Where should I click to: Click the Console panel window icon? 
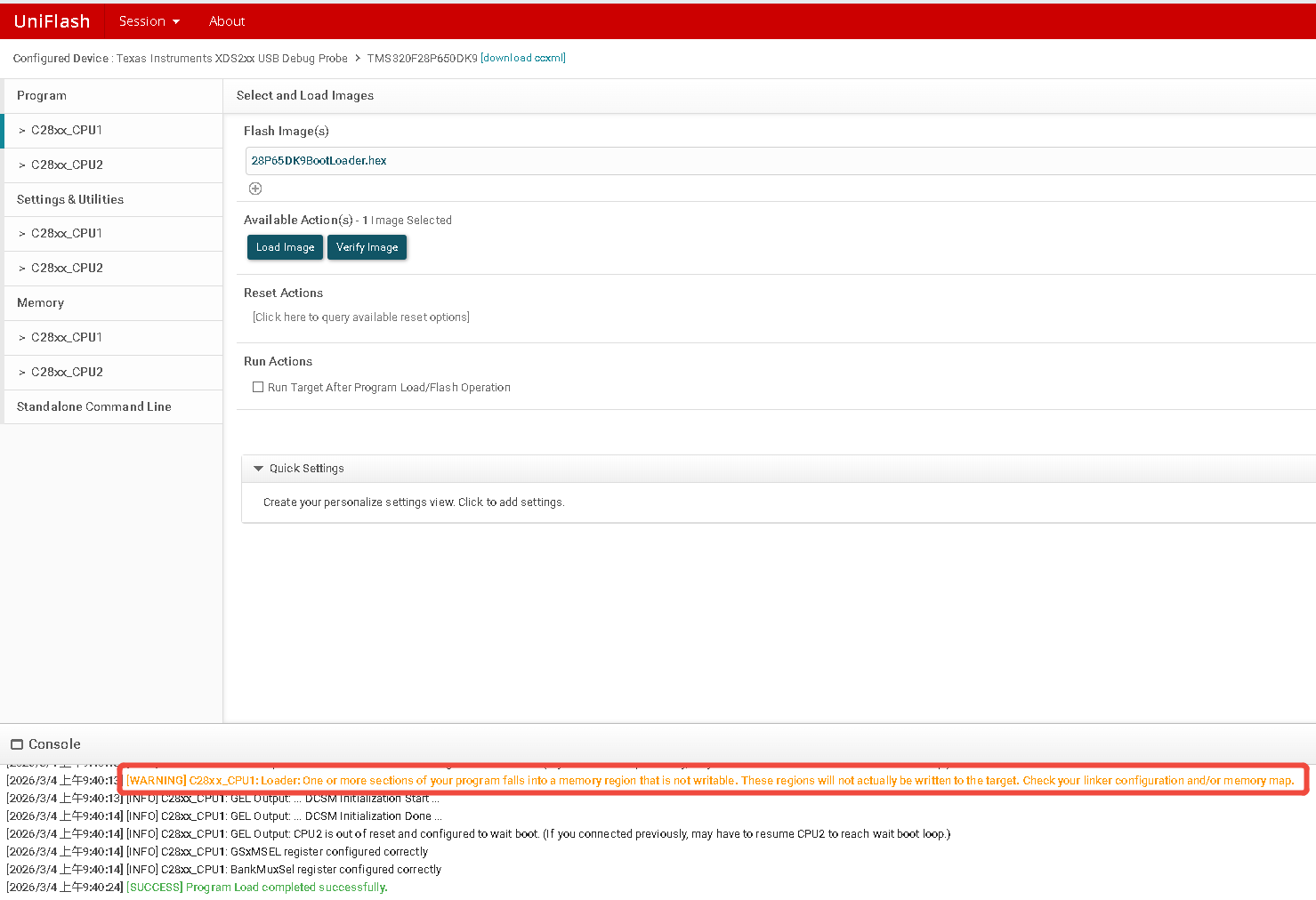(17, 744)
